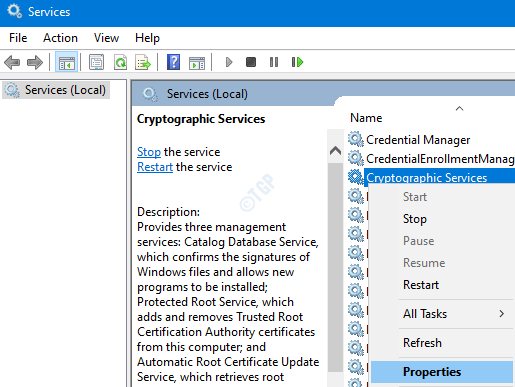Click the Description: label text

click(x=168, y=212)
